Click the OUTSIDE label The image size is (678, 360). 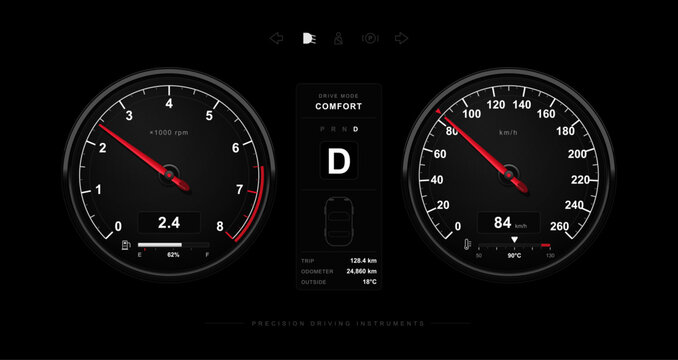313,282
